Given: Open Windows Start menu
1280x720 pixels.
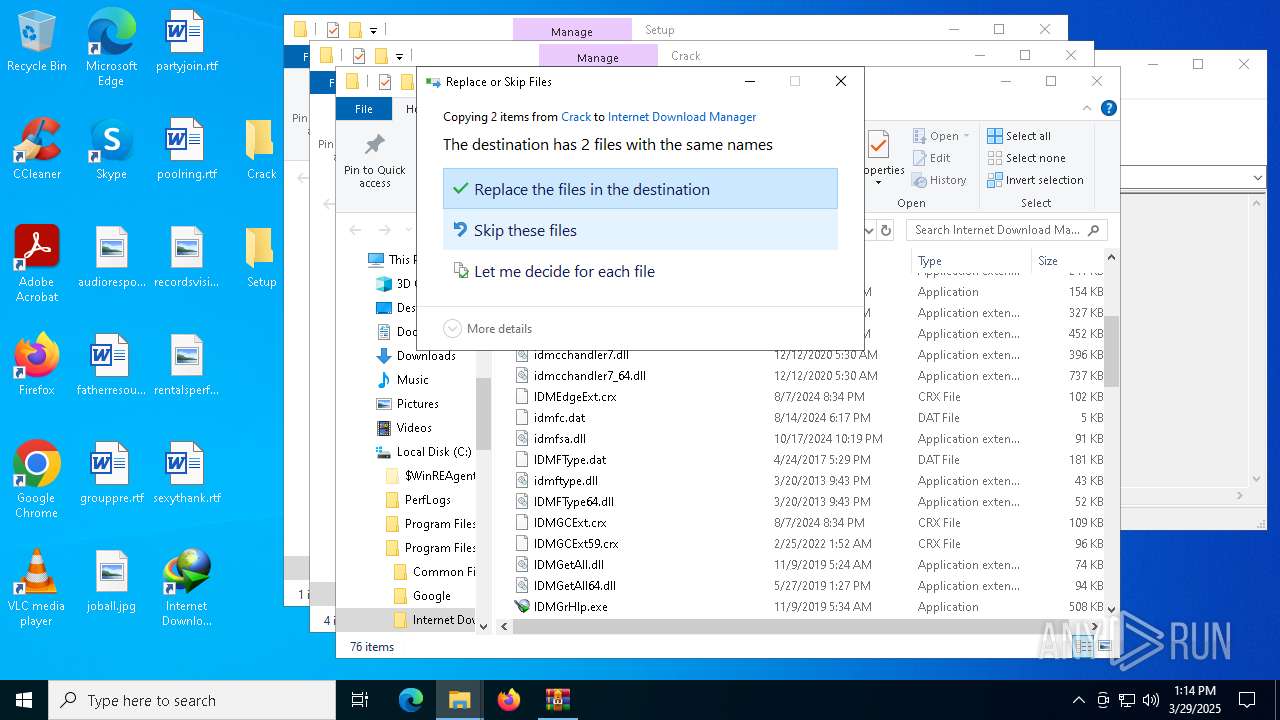Looking at the screenshot, I should point(24,700).
